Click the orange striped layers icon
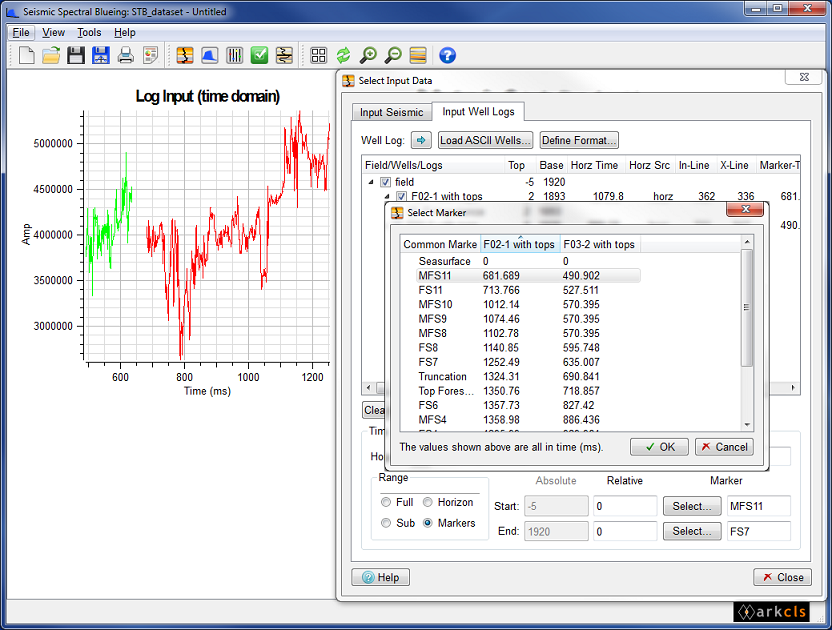The image size is (832, 630). tap(418, 55)
